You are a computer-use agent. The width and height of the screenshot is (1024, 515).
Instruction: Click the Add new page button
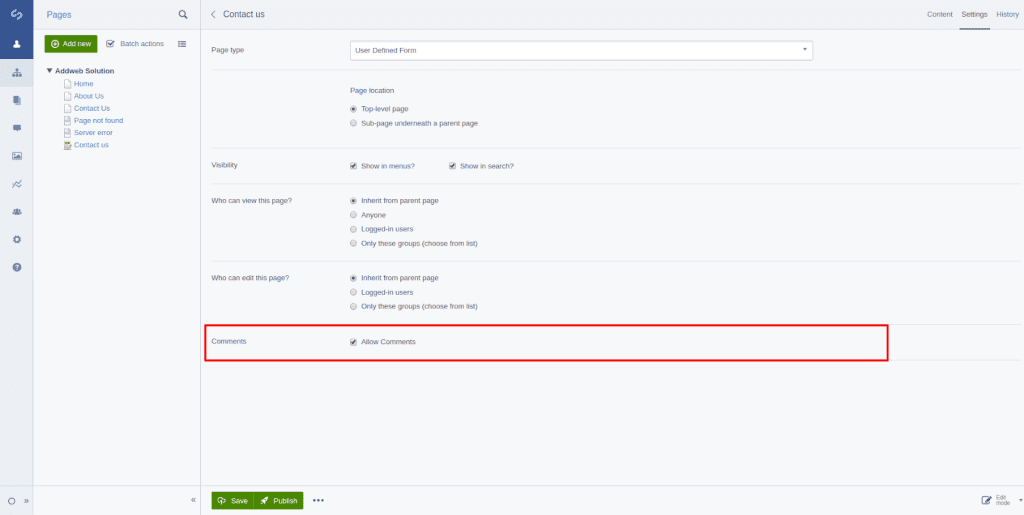tap(71, 44)
